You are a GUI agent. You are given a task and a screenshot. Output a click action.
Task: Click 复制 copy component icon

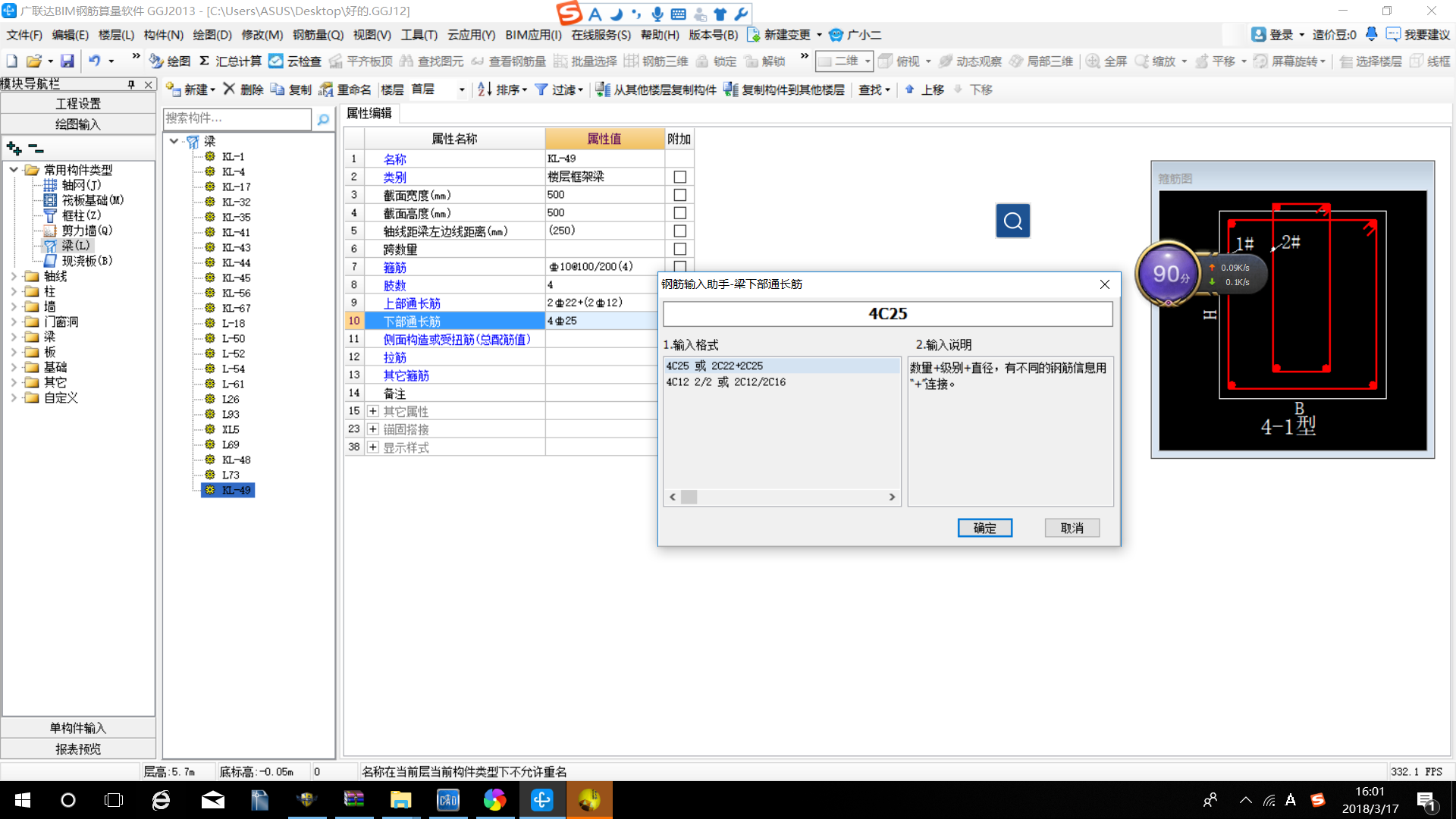coord(291,89)
